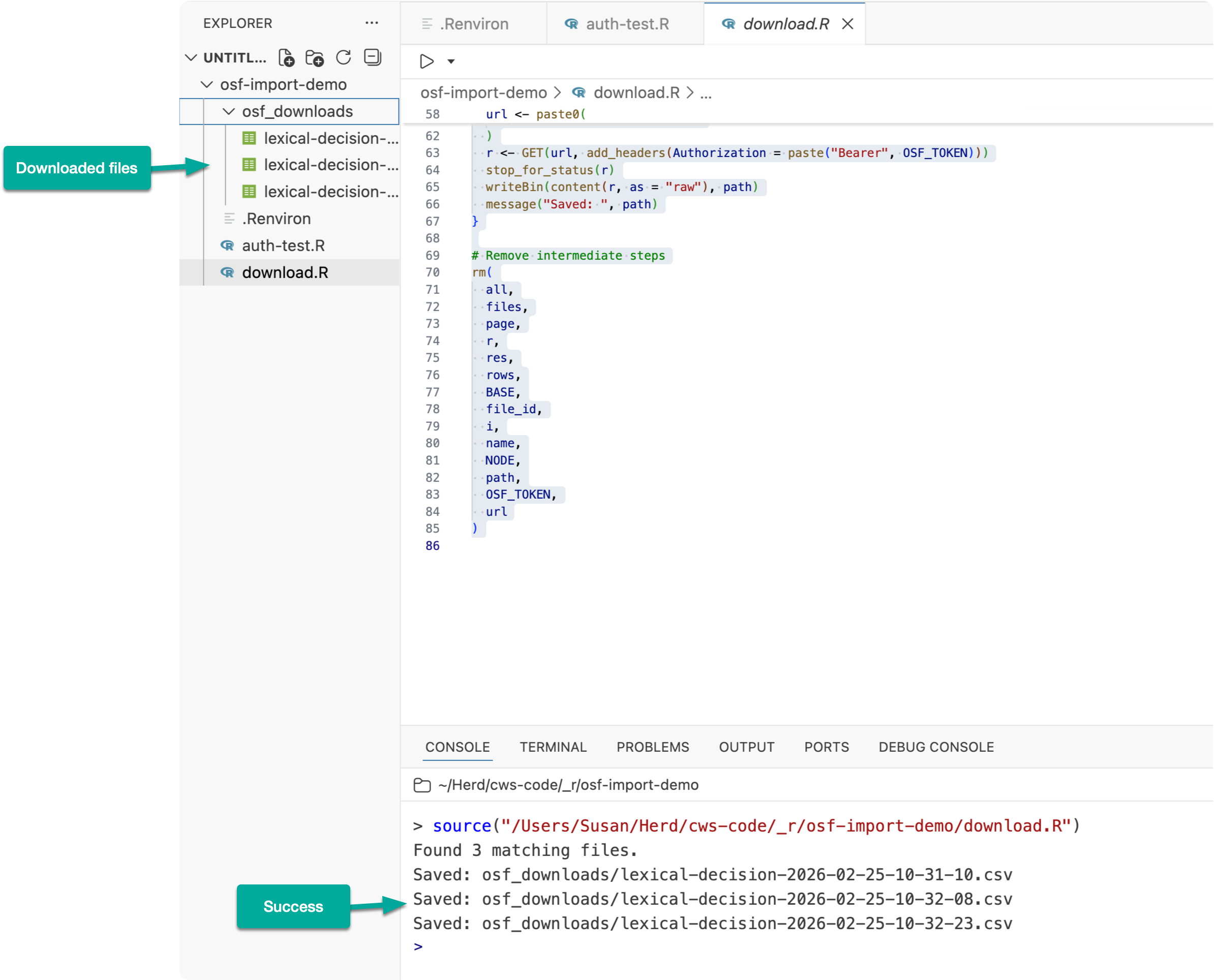Collapse the UNTITLED workspace section
Screen dimensions: 1214x980
[x=192, y=57]
